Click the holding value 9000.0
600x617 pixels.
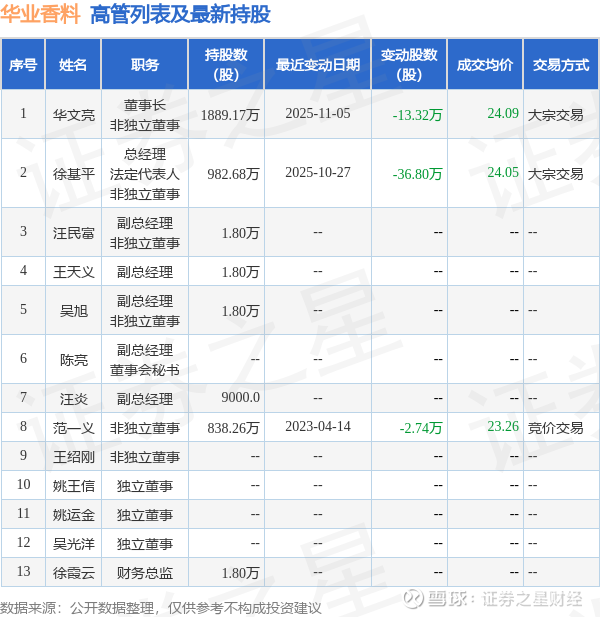pos(240,397)
